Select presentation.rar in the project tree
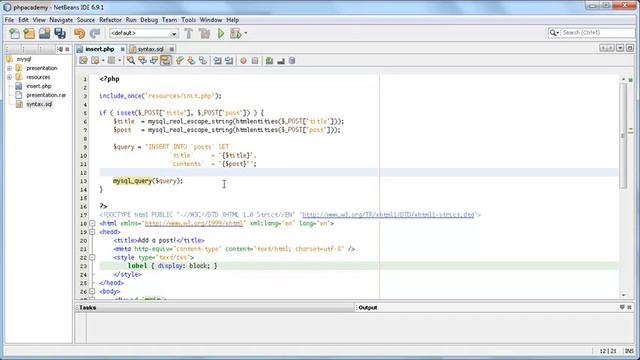Image resolution: width=640 pixels, height=360 pixels. click(x=46, y=95)
